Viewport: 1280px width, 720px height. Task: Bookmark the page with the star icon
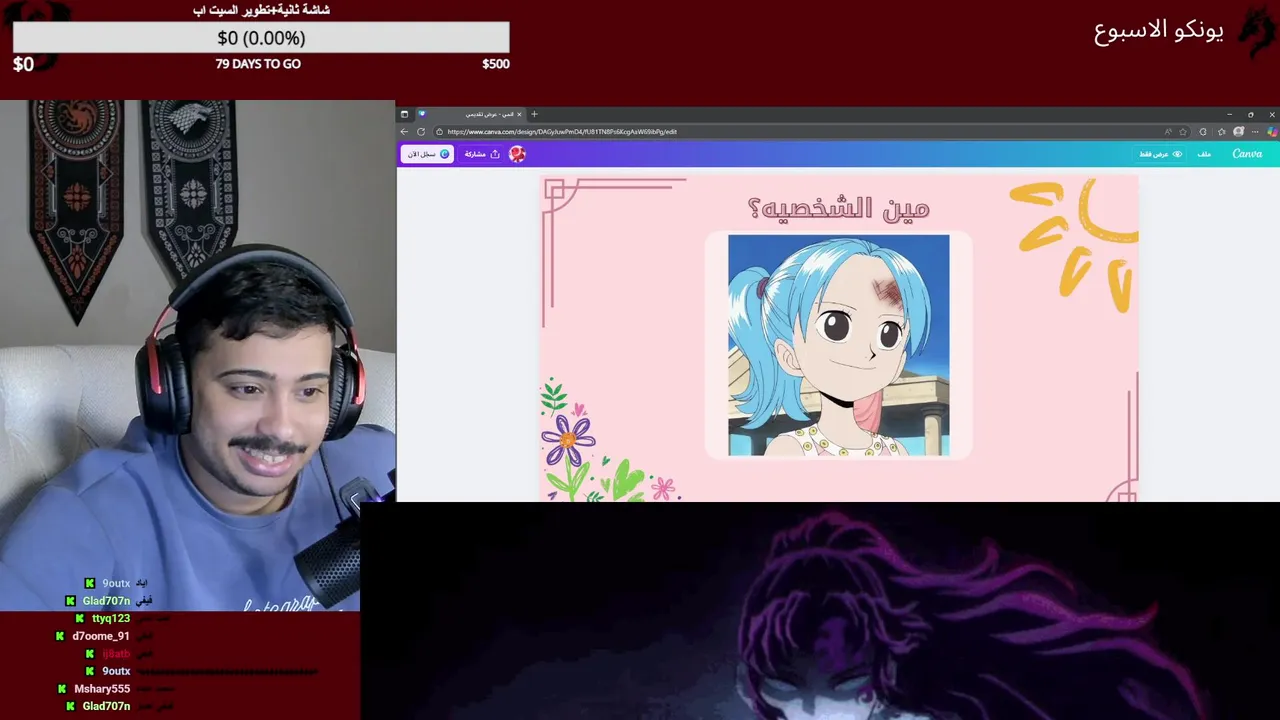point(1183,132)
